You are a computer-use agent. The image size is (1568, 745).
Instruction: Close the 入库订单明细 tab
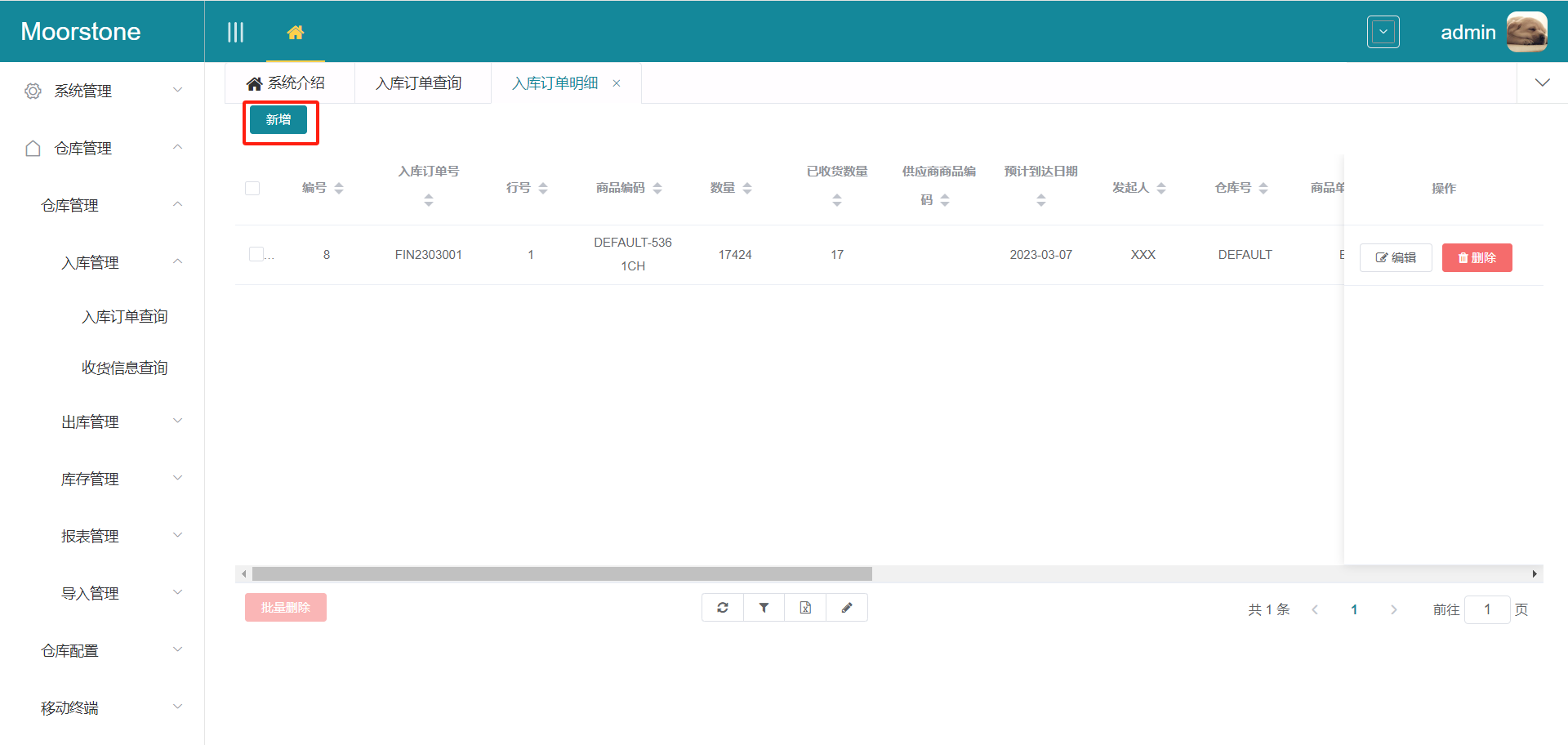click(x=617, y=83)
